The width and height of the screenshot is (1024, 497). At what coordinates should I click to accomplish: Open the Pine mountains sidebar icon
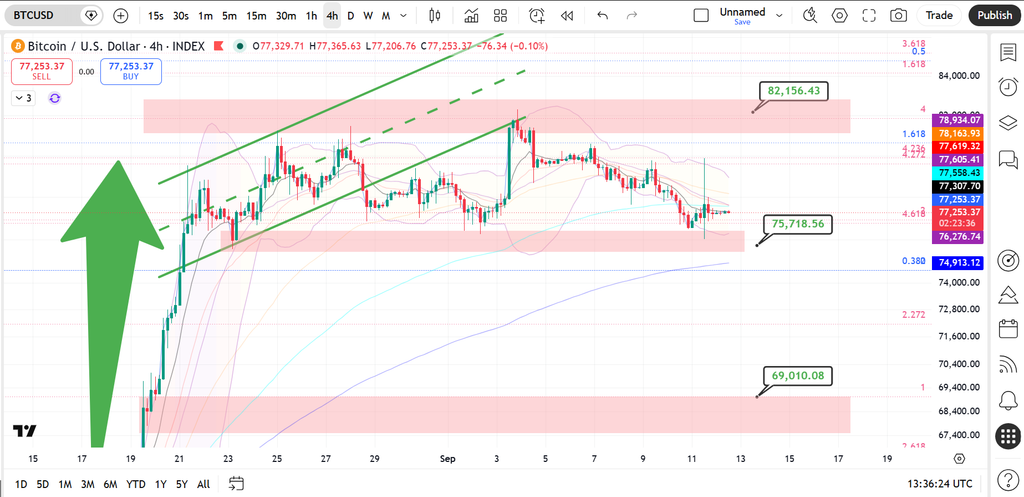(1008, 296)
